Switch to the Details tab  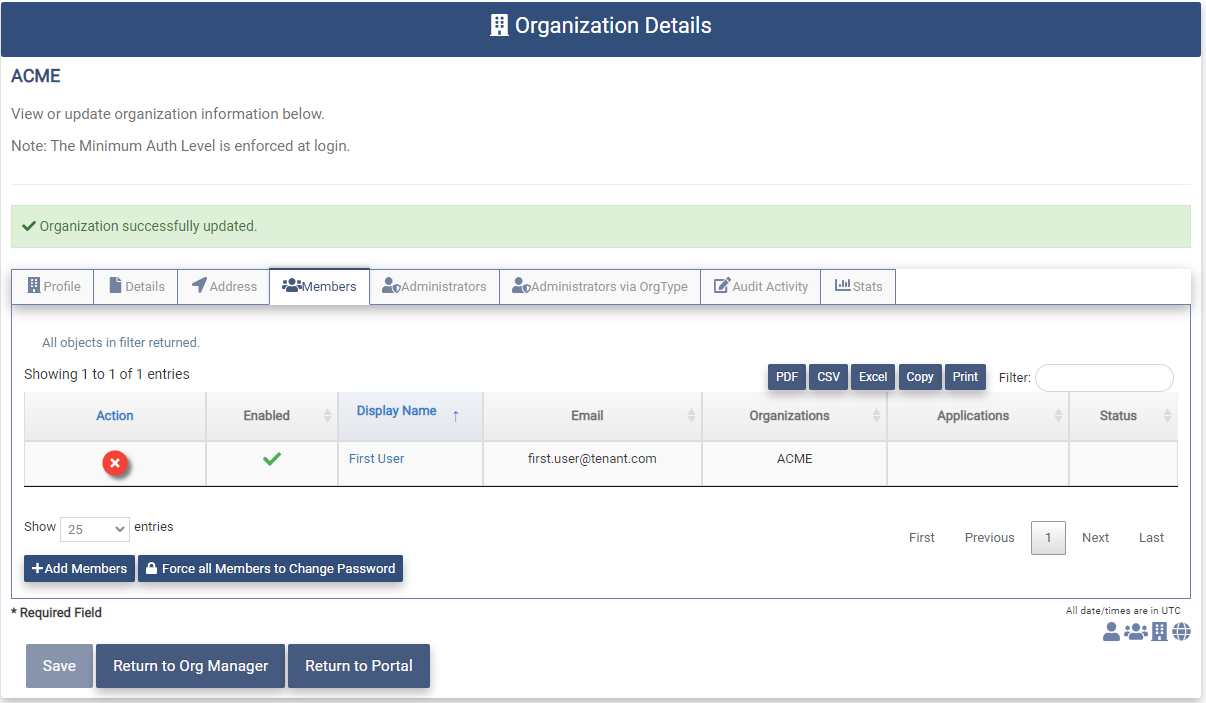pos(136,286)
